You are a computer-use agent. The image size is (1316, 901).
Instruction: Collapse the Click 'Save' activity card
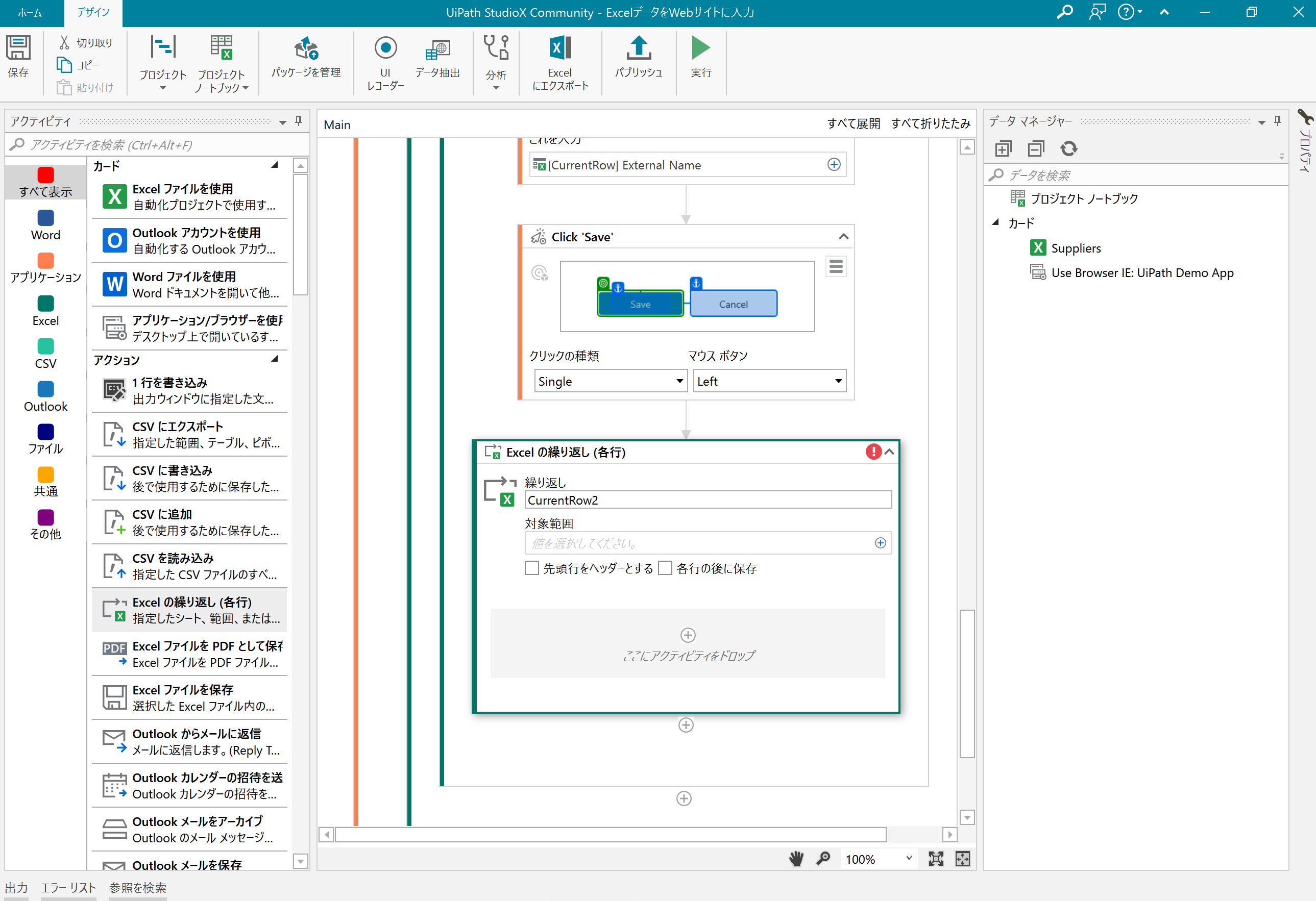[843, 237]
